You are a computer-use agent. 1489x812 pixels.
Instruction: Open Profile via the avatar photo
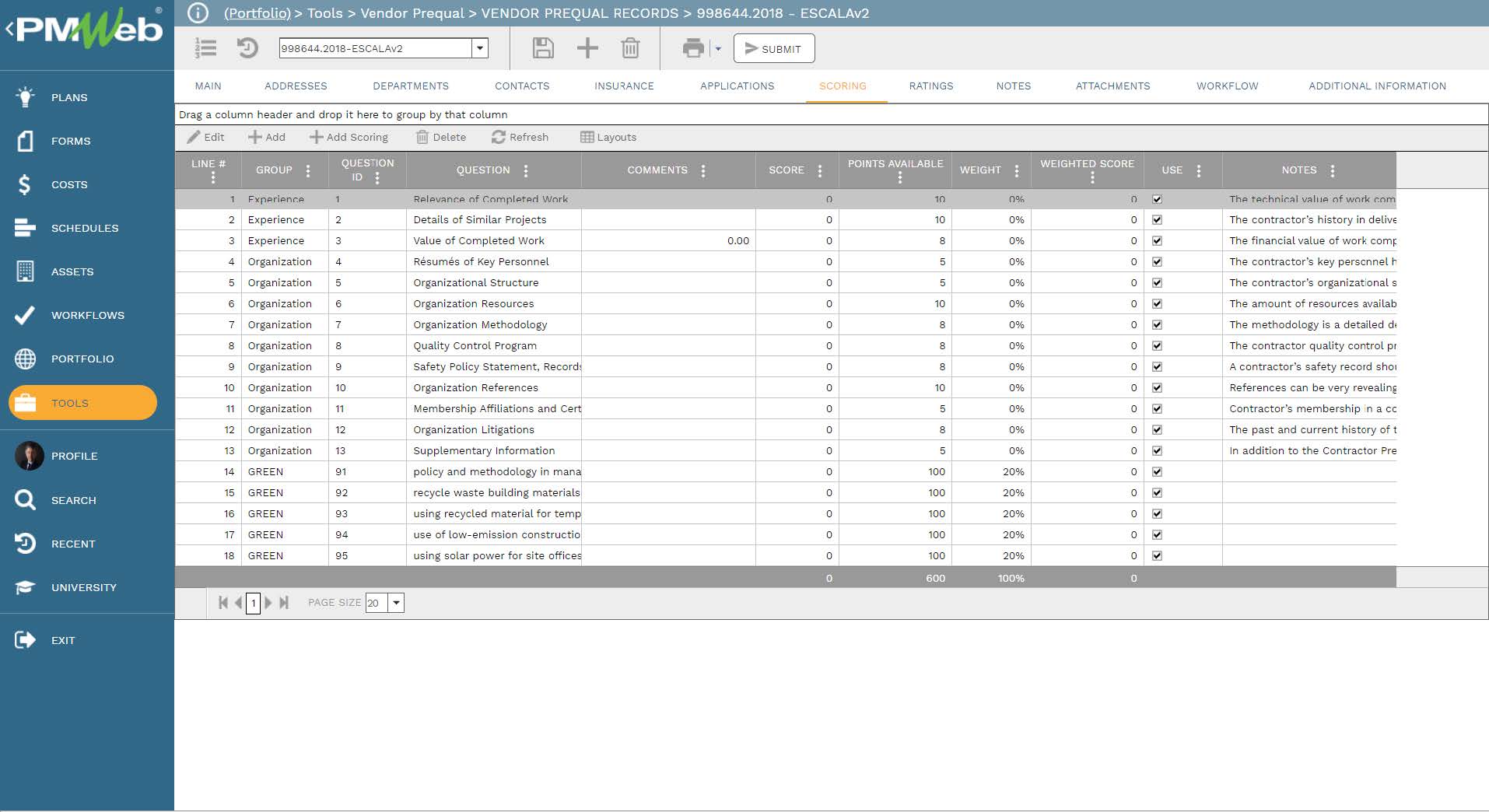29,456
